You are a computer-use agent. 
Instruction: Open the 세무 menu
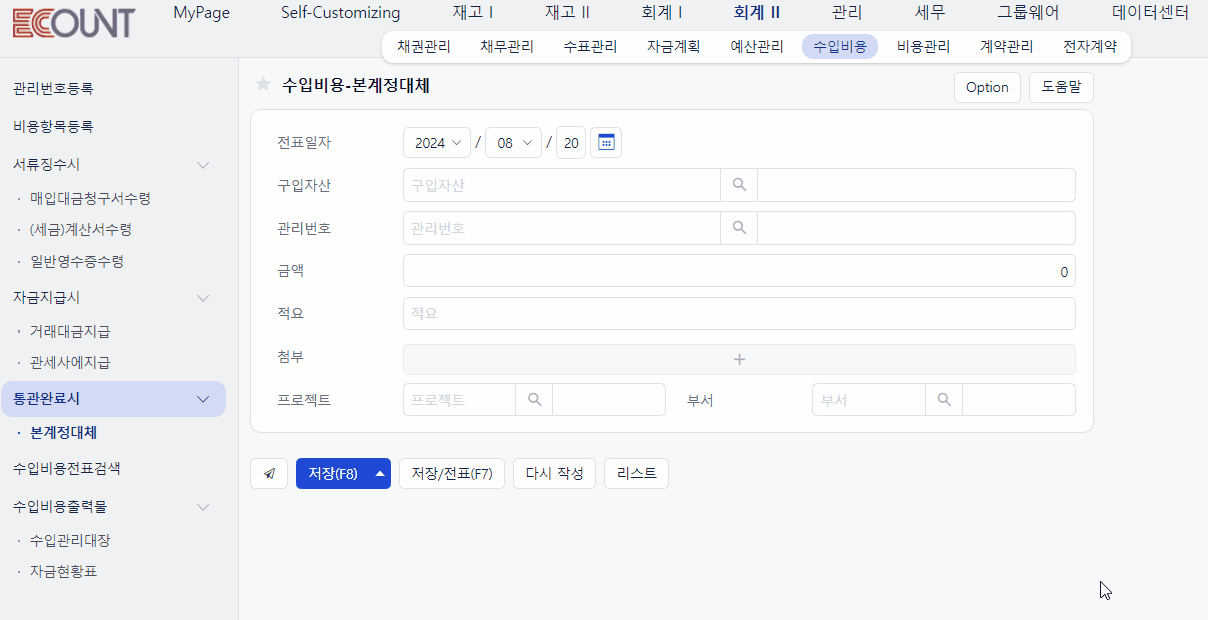[930, 13]
